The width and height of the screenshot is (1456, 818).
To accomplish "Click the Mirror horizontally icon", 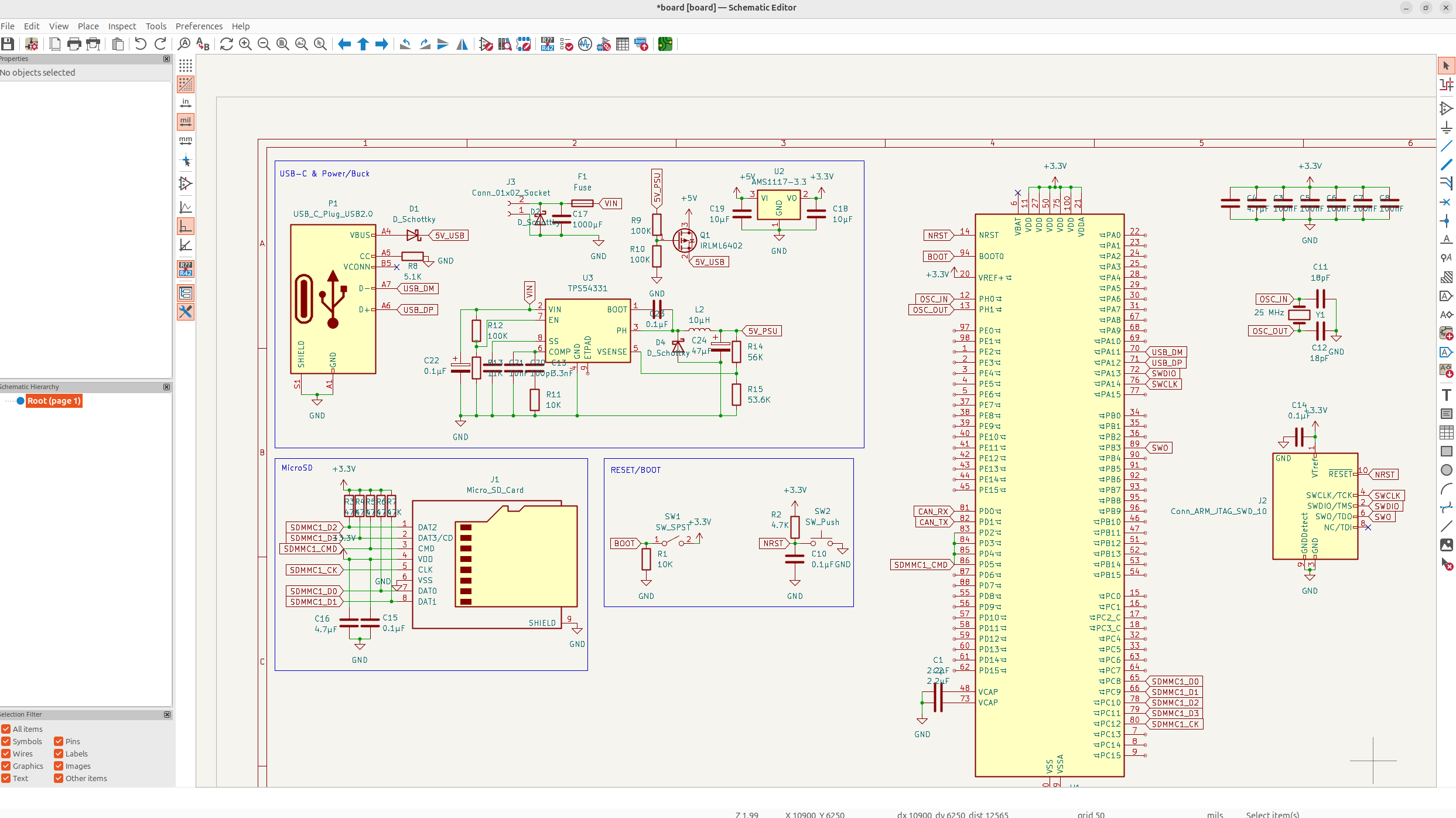I will pos(462,44).
